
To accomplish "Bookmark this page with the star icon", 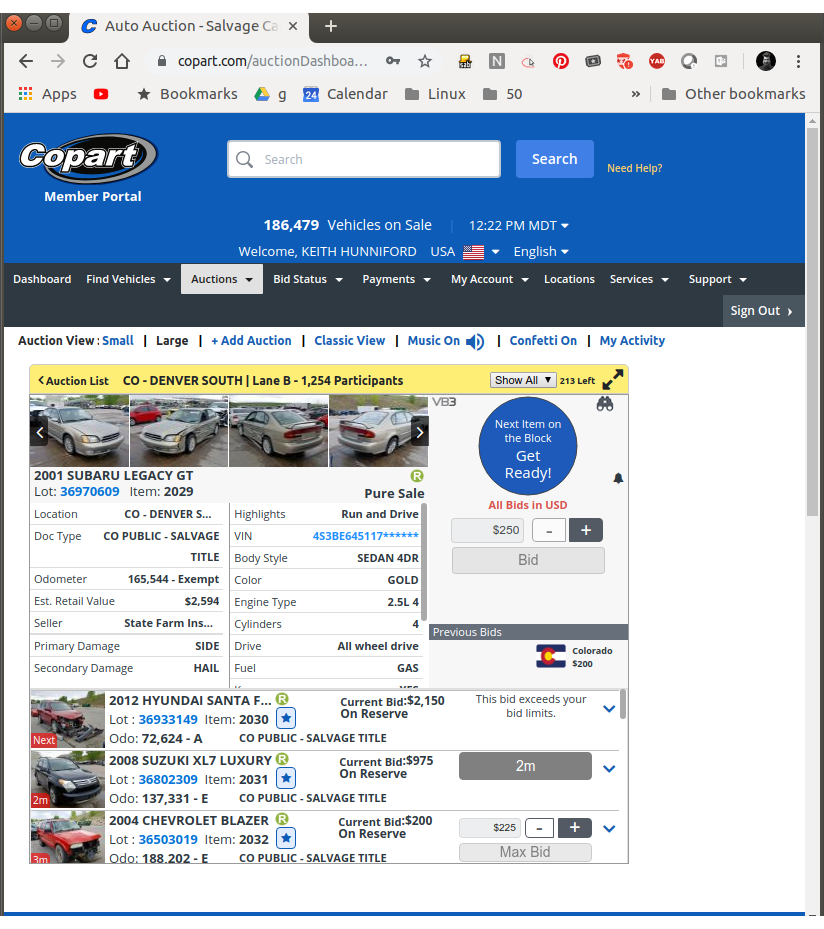I will pos(425,61).
